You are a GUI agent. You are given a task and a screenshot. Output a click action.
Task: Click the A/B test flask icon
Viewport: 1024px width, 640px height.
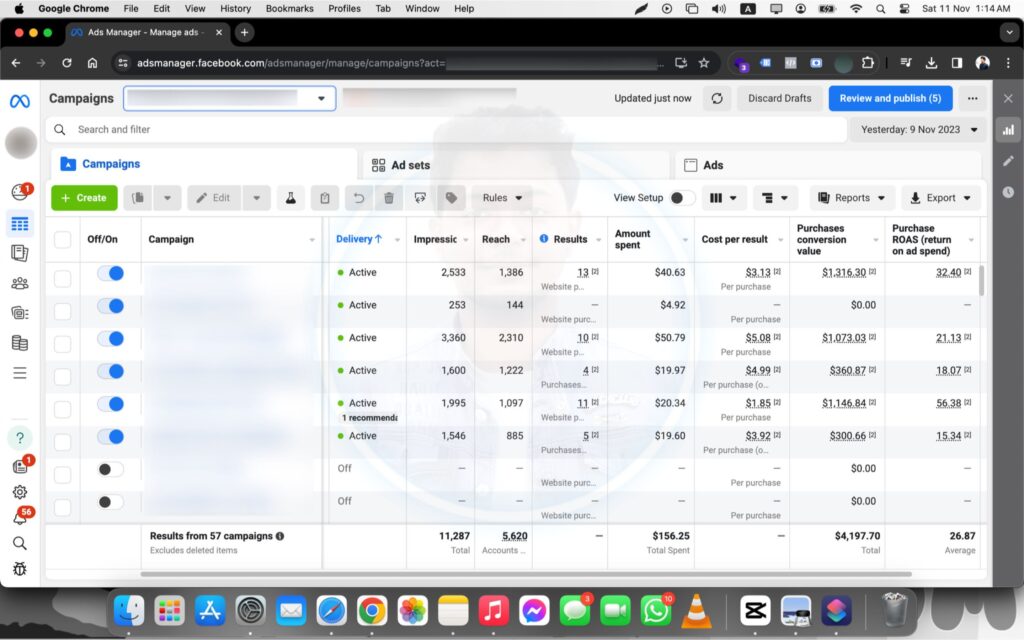[x=291, y=198]
